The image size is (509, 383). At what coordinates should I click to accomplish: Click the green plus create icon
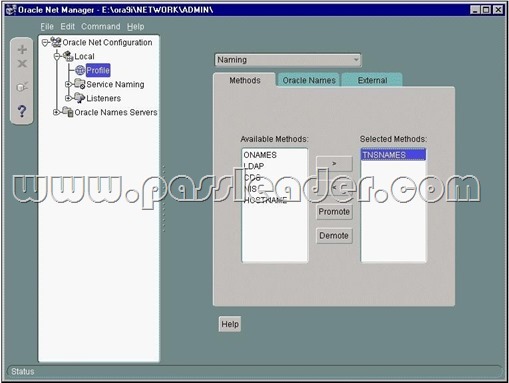click(x=22, y=50)
